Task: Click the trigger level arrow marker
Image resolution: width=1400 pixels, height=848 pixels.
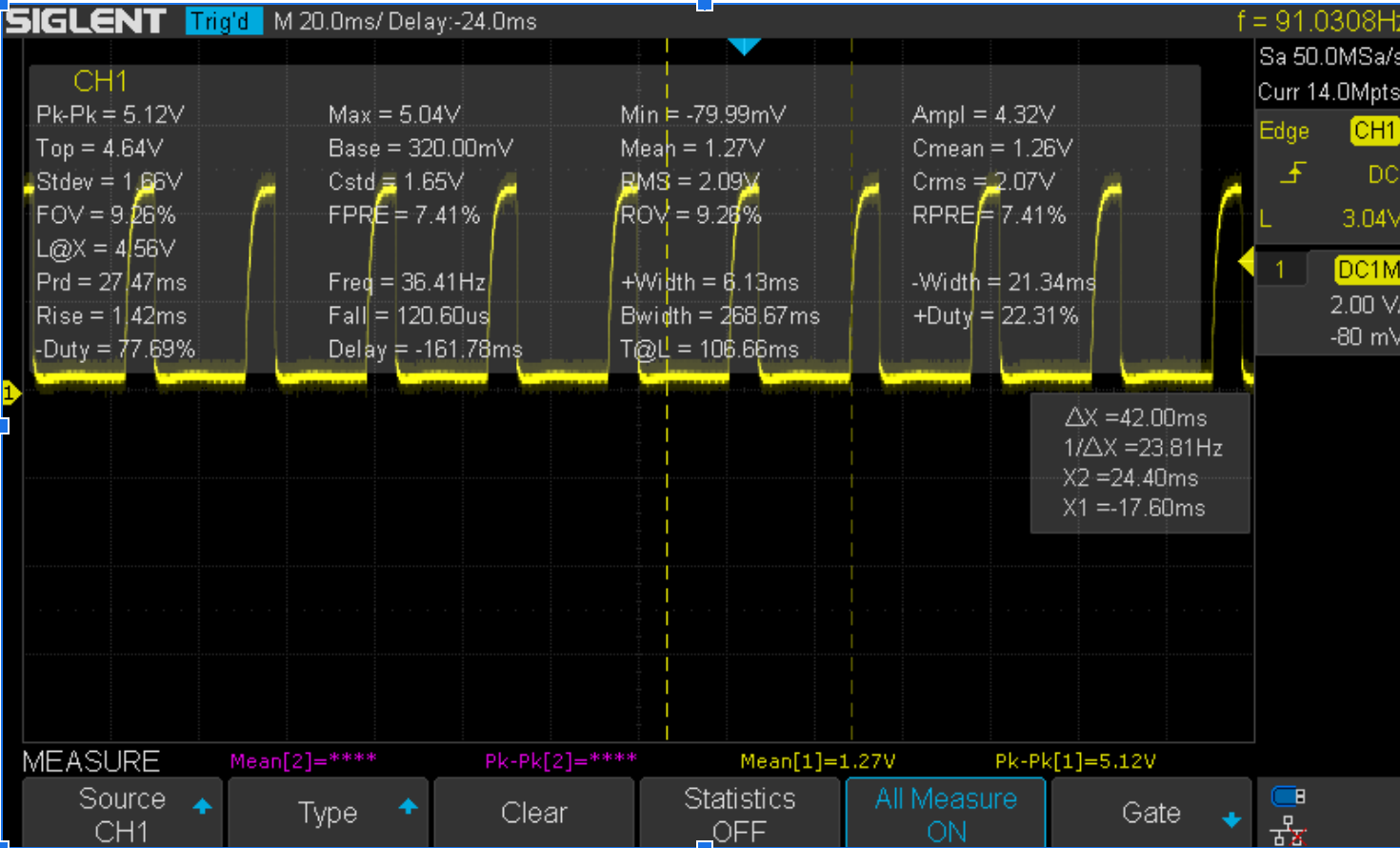Action: (x=1246, y=261)
